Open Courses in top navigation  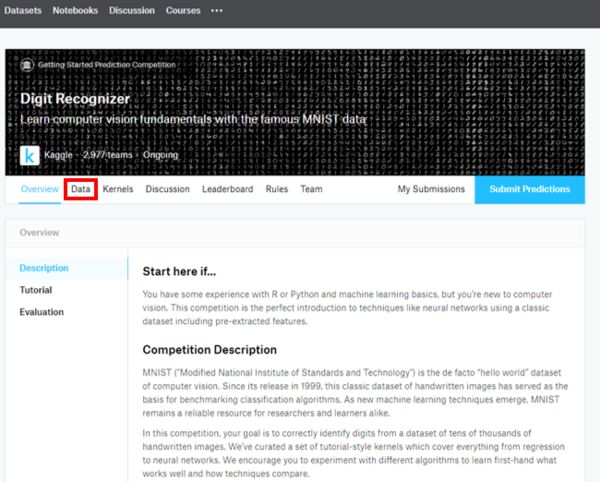[183, 10]
